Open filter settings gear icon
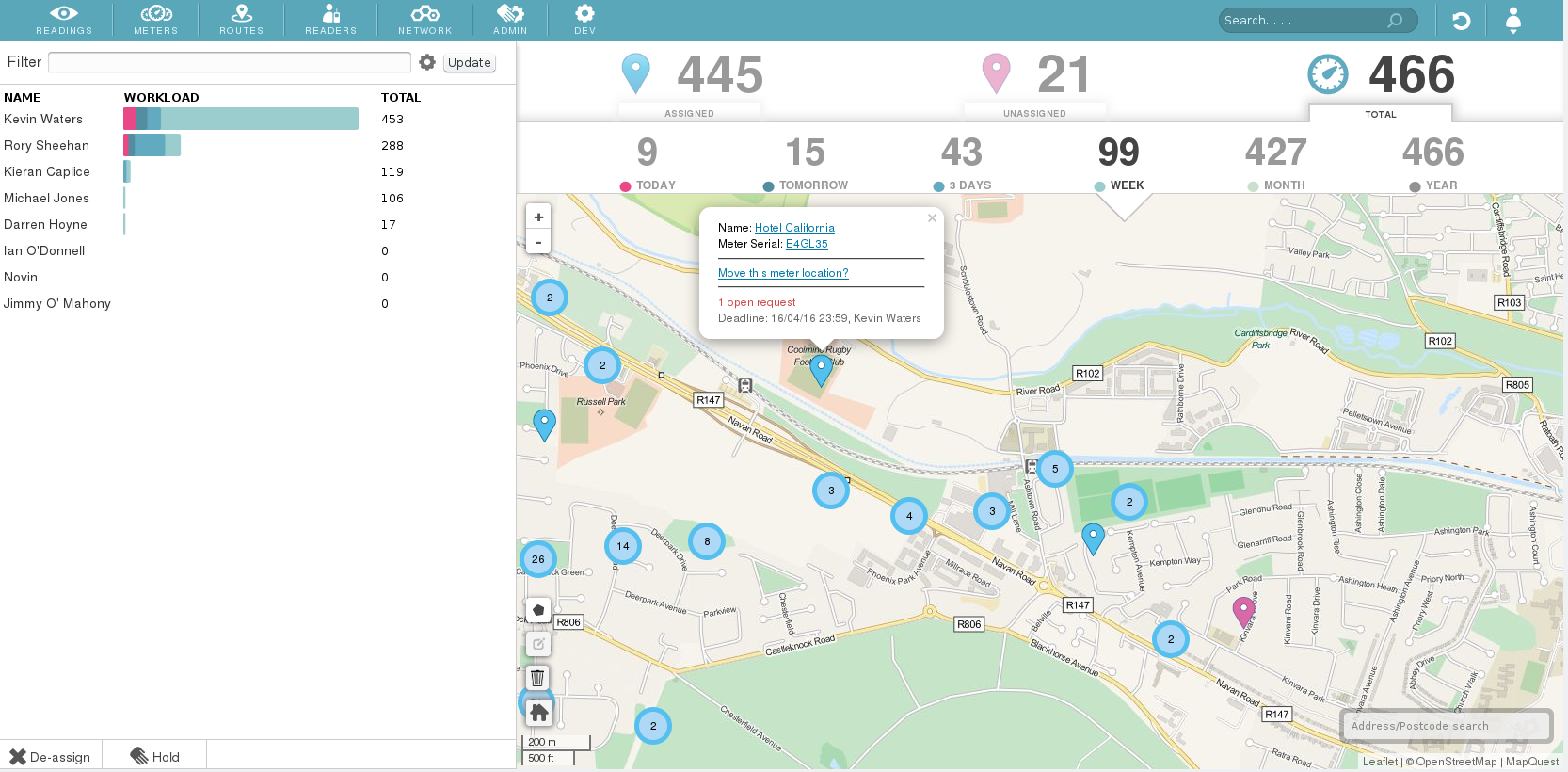This screenshot has height=772, width=1568. point(427,62)
